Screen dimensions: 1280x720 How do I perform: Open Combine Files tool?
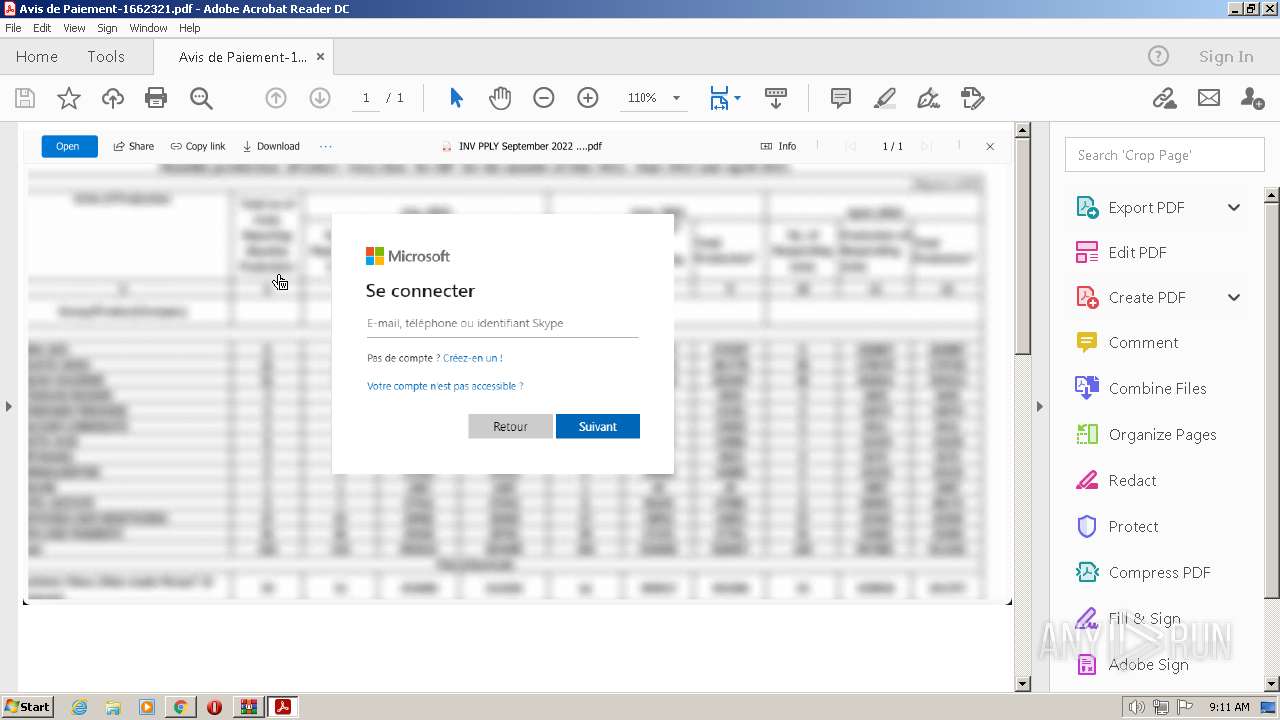[1157, 388]
